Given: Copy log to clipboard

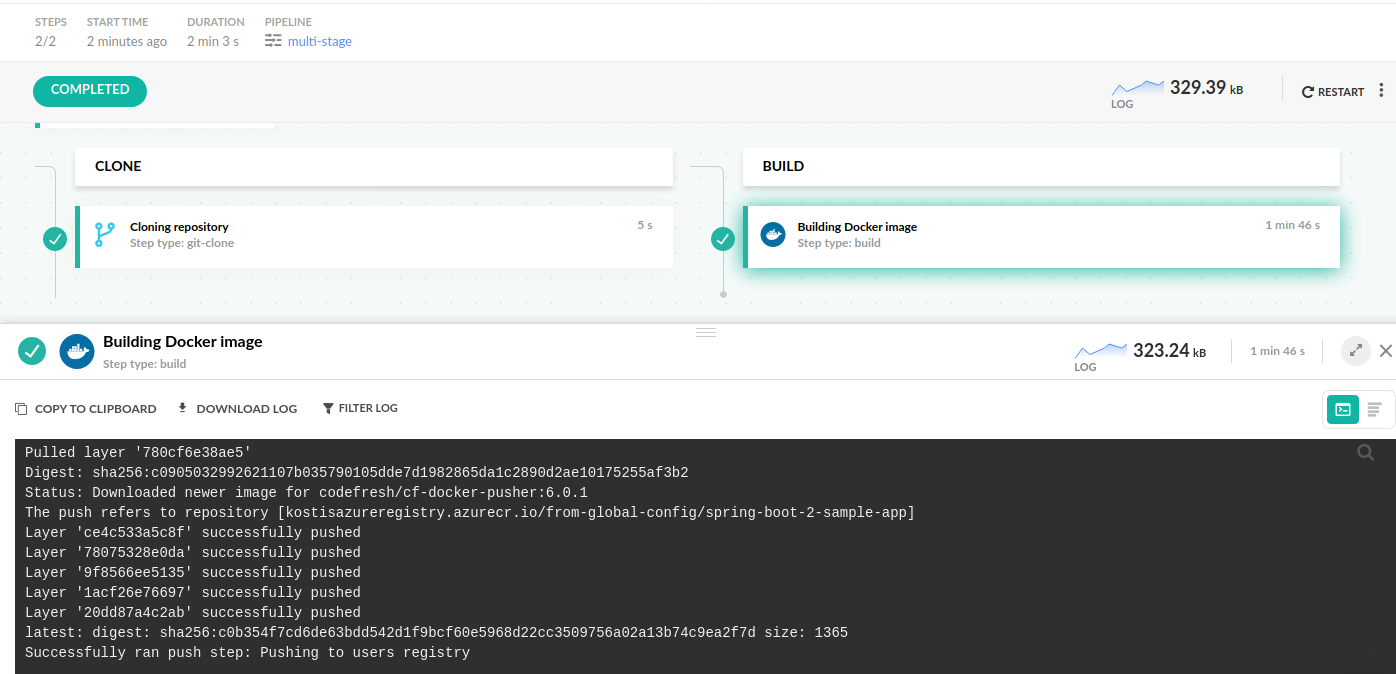Looking at the screenshot, I should tap(86, 408).
